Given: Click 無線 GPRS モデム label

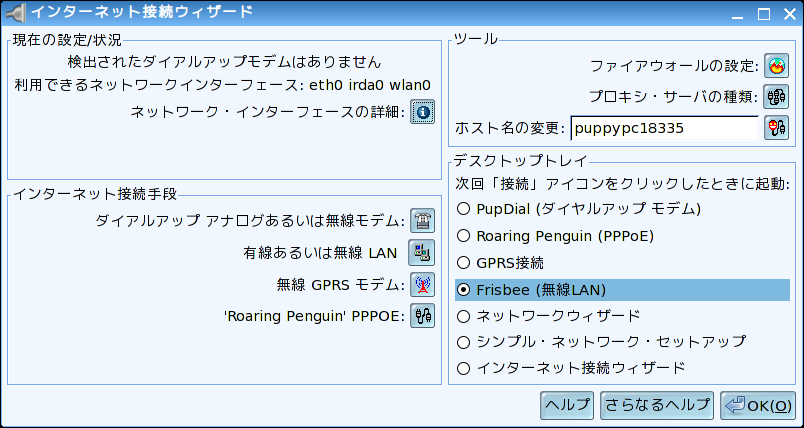Looking at the screenshot, I should tap(341, 285).
